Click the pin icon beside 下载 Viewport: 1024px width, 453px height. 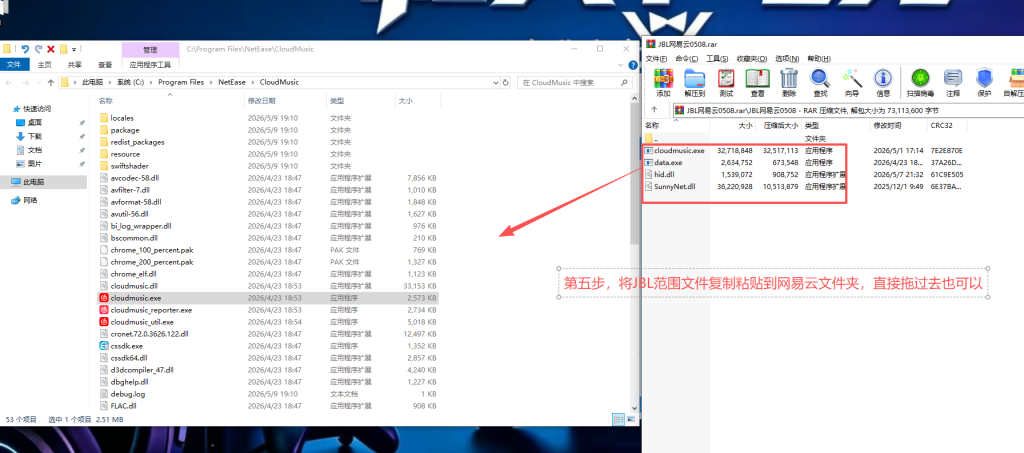tap(82, 136)
